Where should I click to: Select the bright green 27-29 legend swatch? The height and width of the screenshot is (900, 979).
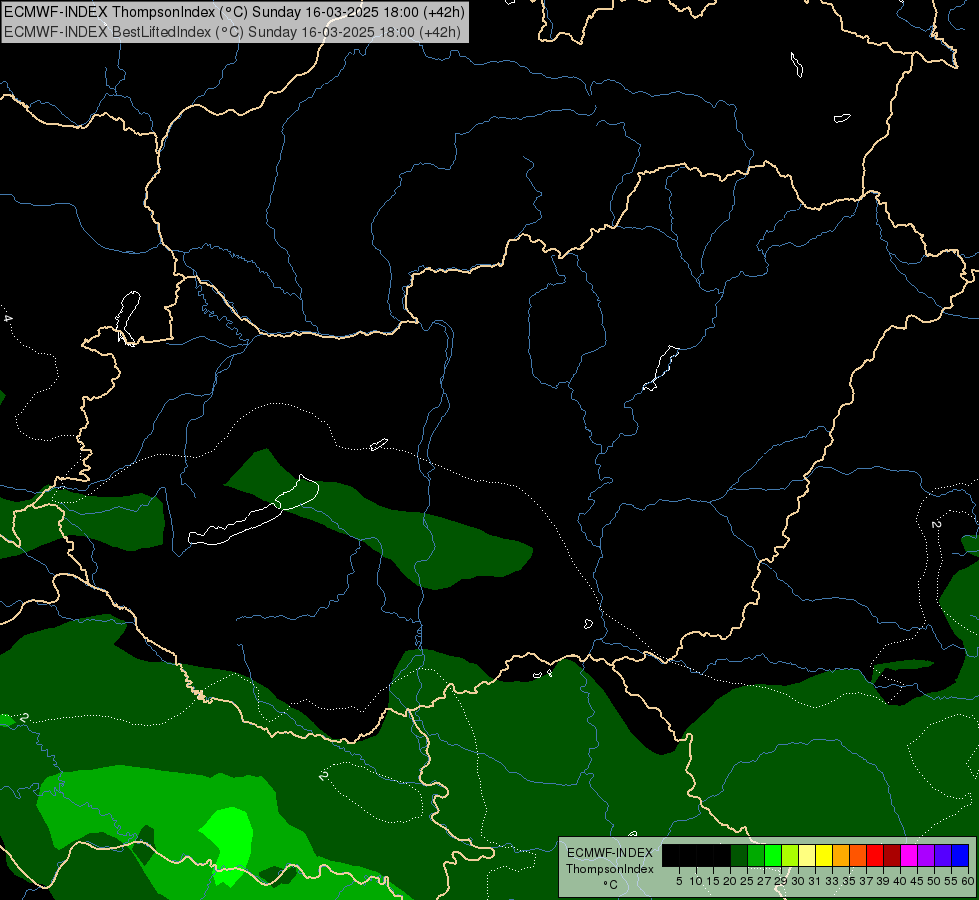click(773, 855)
